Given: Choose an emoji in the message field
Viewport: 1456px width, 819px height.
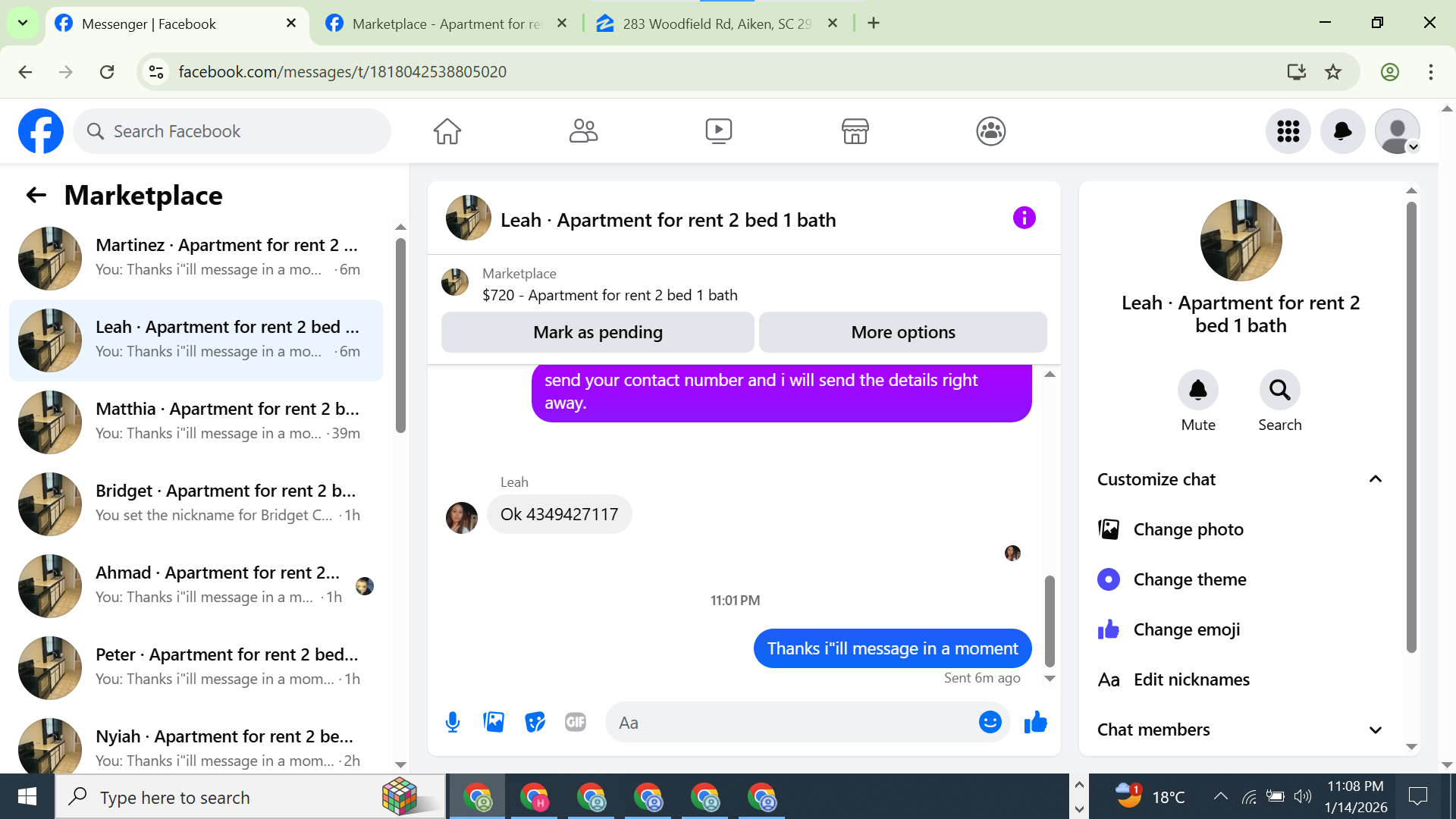Looking at the screenshot, I should [x=990, y=722].
